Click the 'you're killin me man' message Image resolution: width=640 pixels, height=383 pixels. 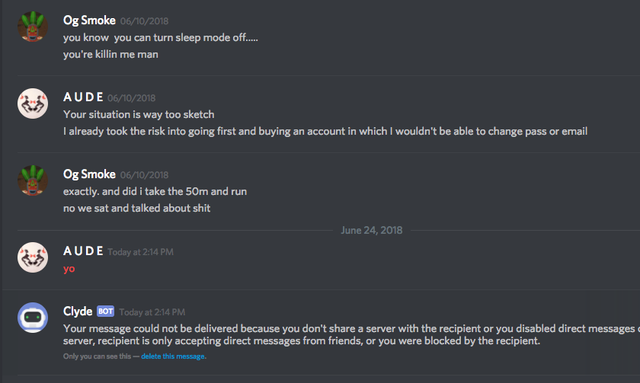(x=111, y=54)
